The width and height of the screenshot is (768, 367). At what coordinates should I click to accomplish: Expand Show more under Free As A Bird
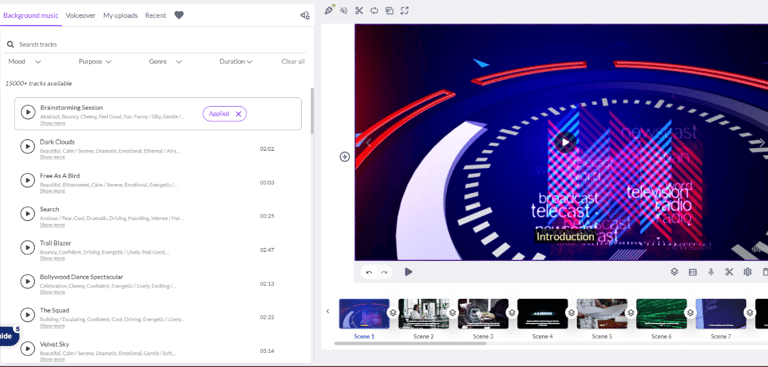pos(52,191)
